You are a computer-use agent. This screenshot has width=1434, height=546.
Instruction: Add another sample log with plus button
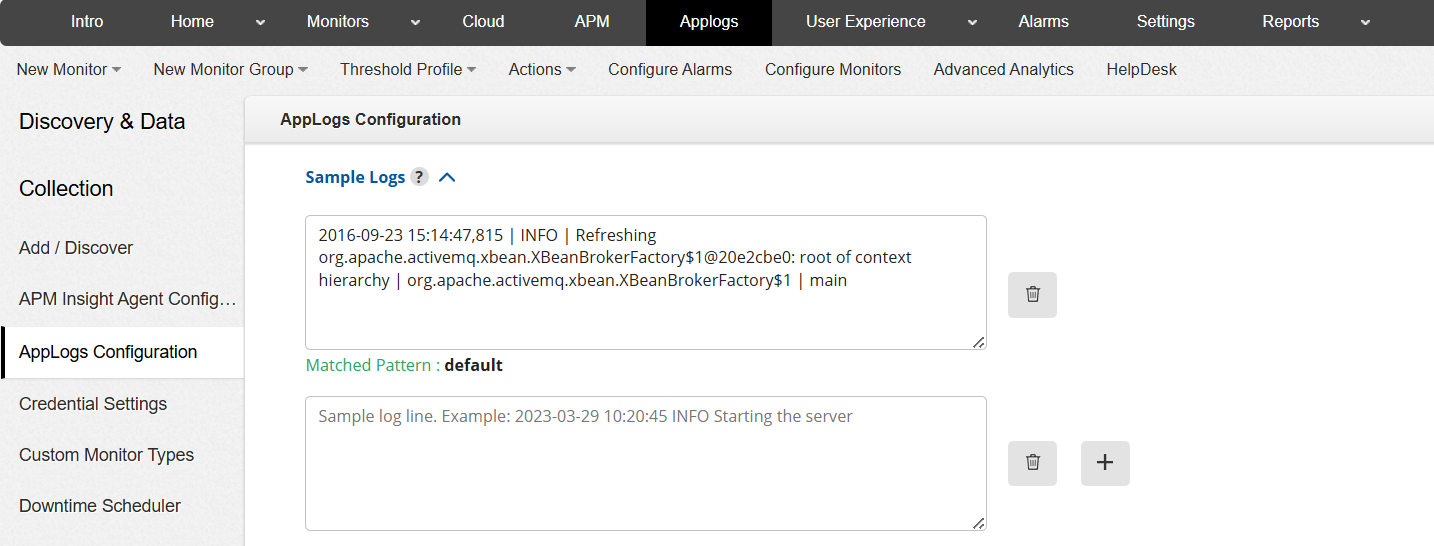(x=1105, y=462)
